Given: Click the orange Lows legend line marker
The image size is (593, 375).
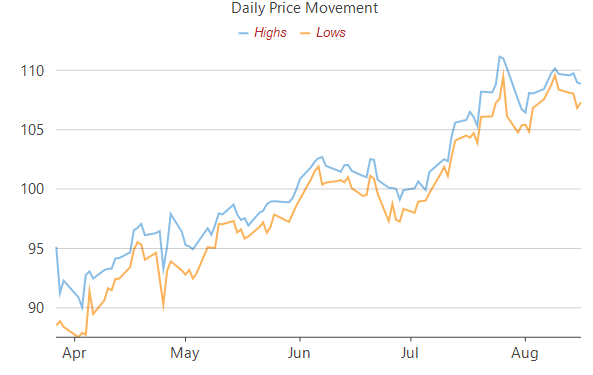Looking at the screenshot, I should [305, 33].
